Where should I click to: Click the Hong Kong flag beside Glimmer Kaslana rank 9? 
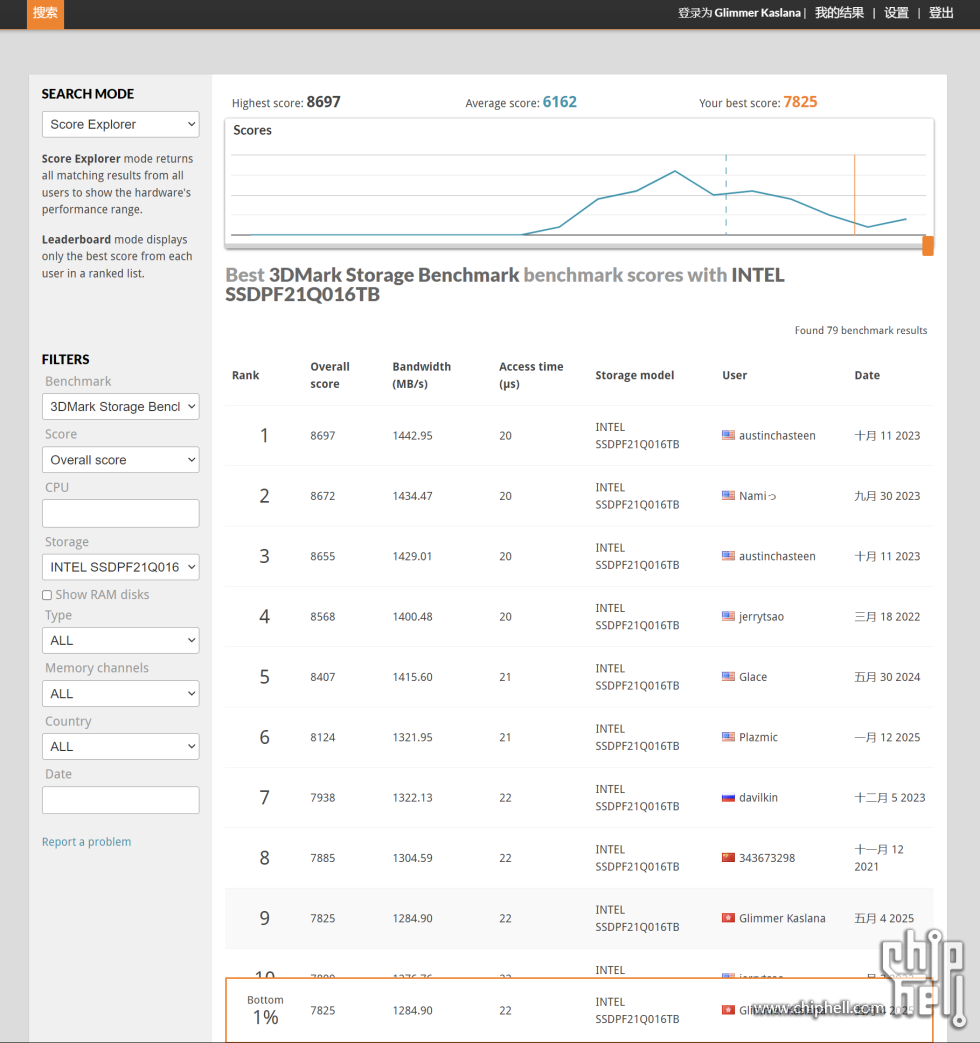[729, 918]
